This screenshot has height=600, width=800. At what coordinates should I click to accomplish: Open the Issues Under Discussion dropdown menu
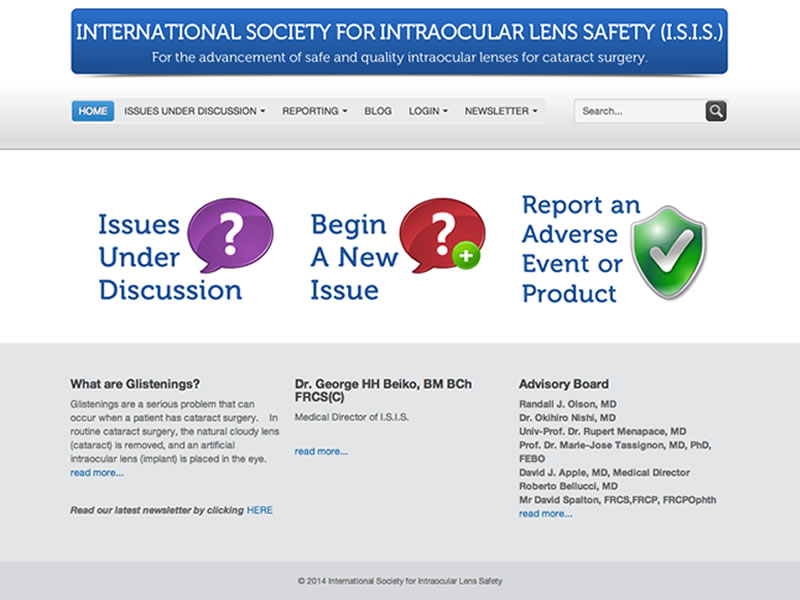[x=194, y=111]
